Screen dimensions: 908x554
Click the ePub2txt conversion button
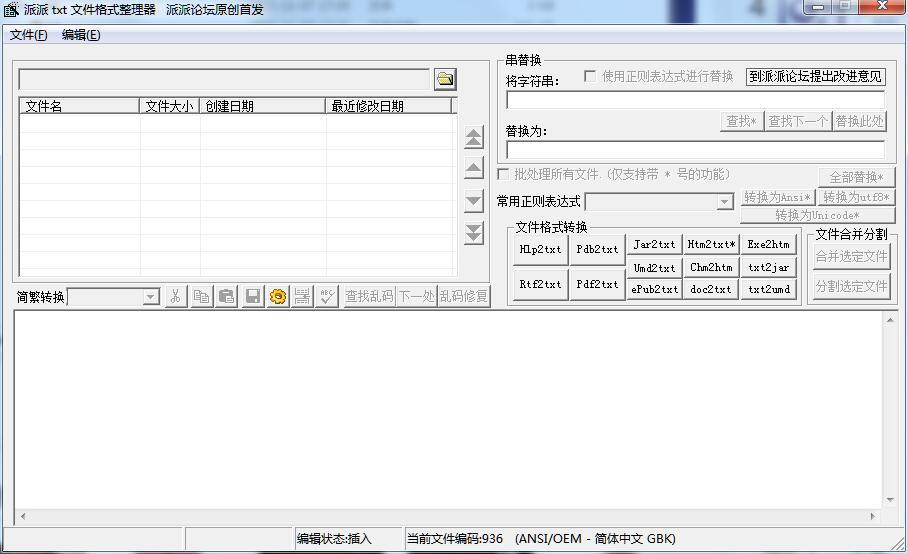click(x=654, y=289)
